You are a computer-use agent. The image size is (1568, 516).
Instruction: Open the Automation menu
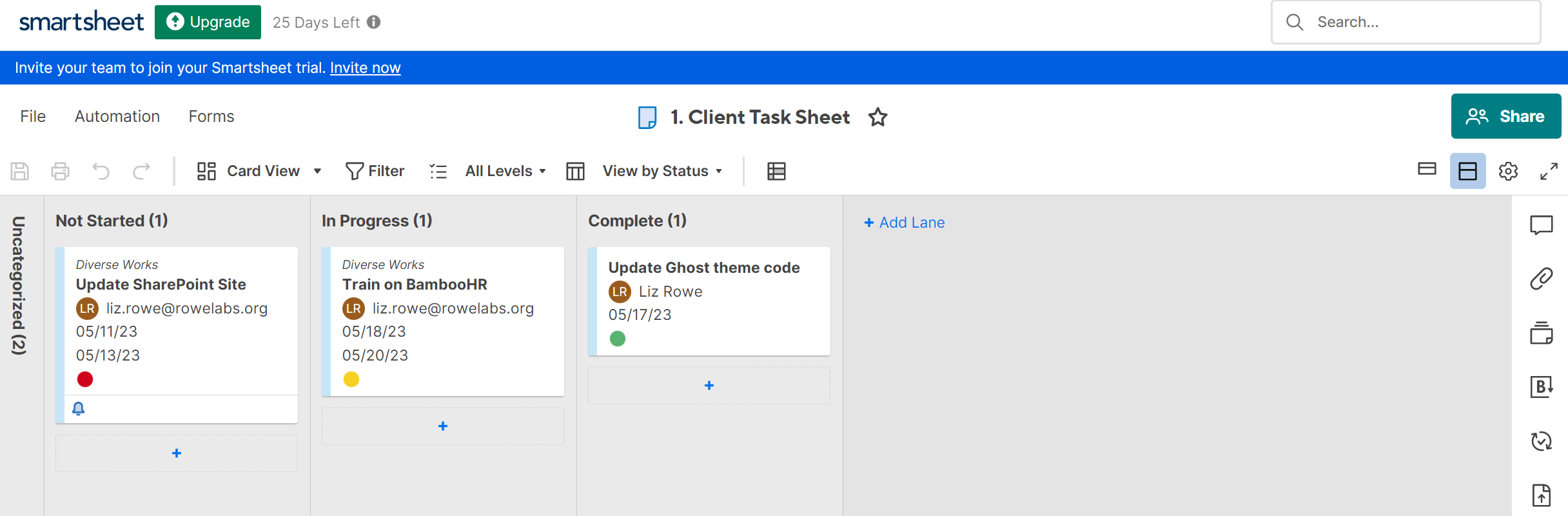tap(117, 116)
